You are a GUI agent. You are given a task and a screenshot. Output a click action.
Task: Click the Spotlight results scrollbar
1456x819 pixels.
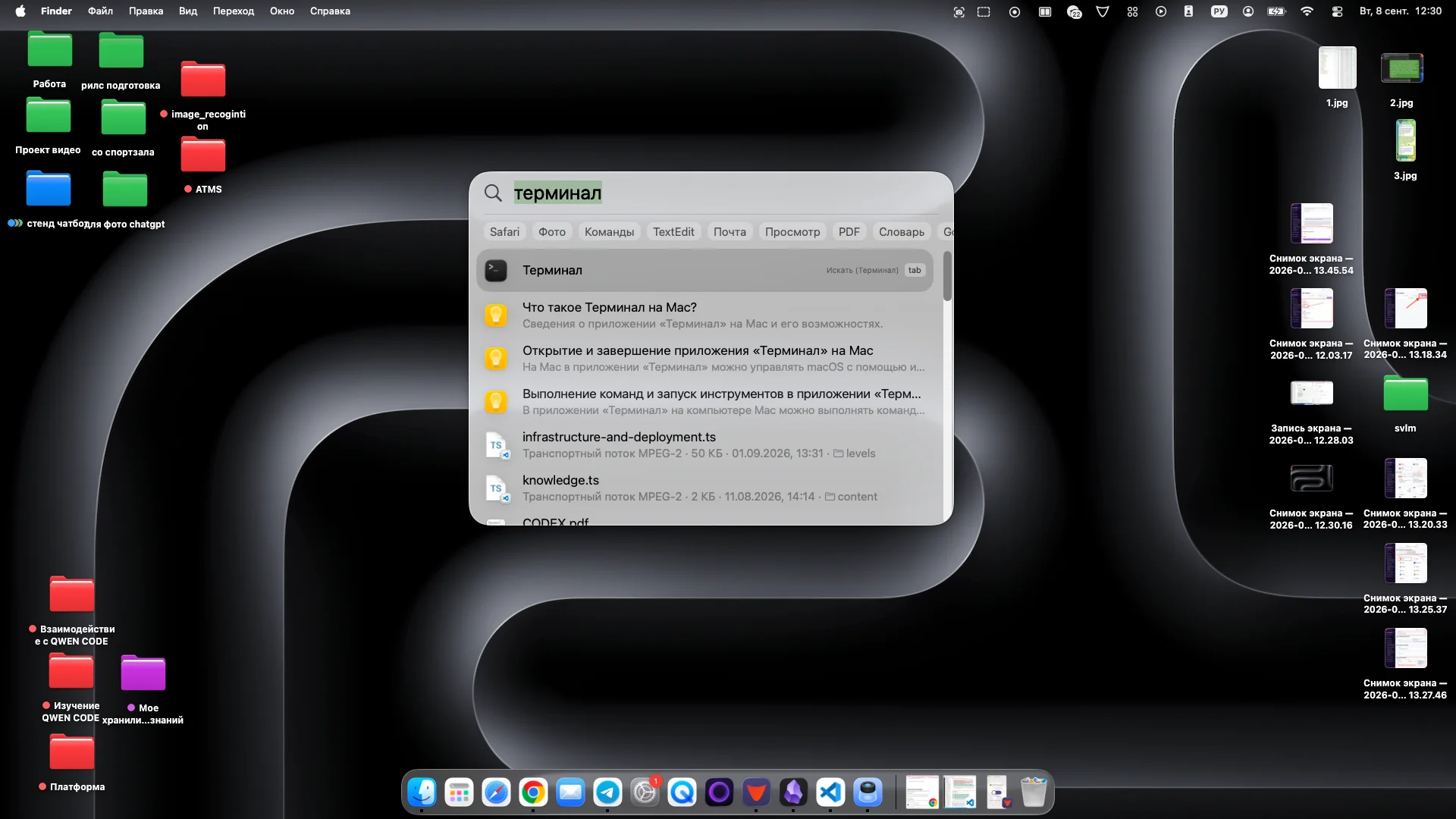coord(947,276)
